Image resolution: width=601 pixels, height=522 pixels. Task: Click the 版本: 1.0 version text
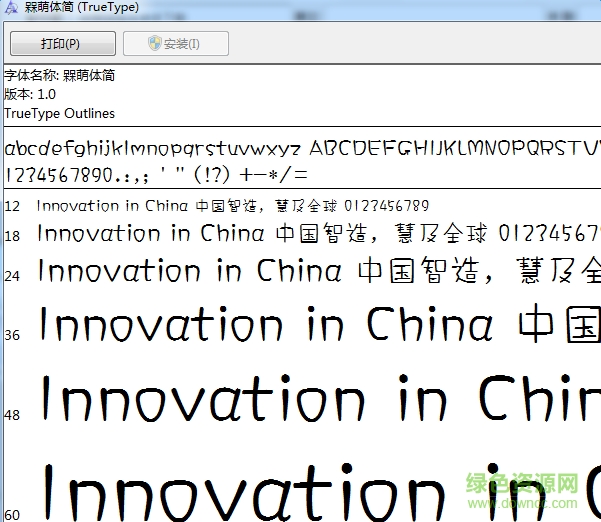tap(30, 94)
